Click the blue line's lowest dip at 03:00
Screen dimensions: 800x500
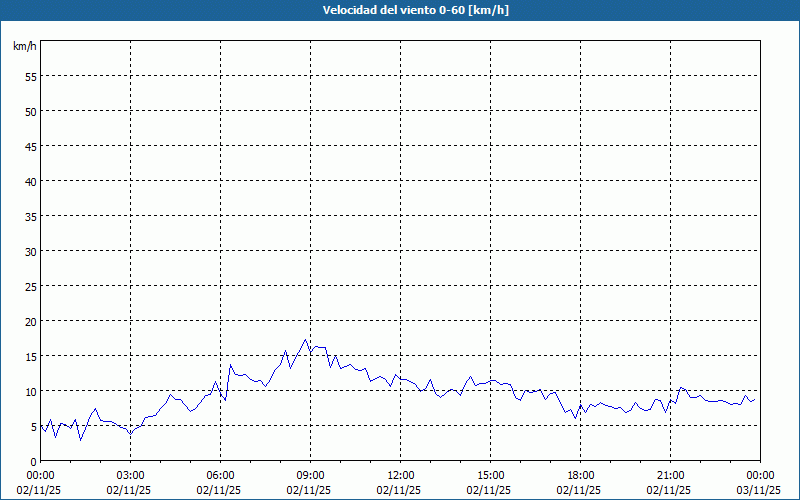pyautogui.click(x=130, y=433)
